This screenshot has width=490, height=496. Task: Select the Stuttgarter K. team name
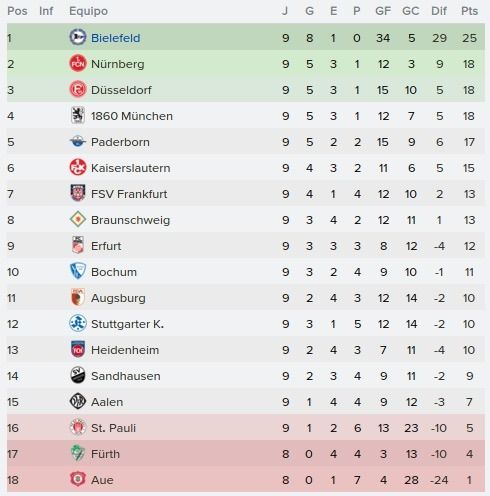pyautogui.click(x=127, y=324)
